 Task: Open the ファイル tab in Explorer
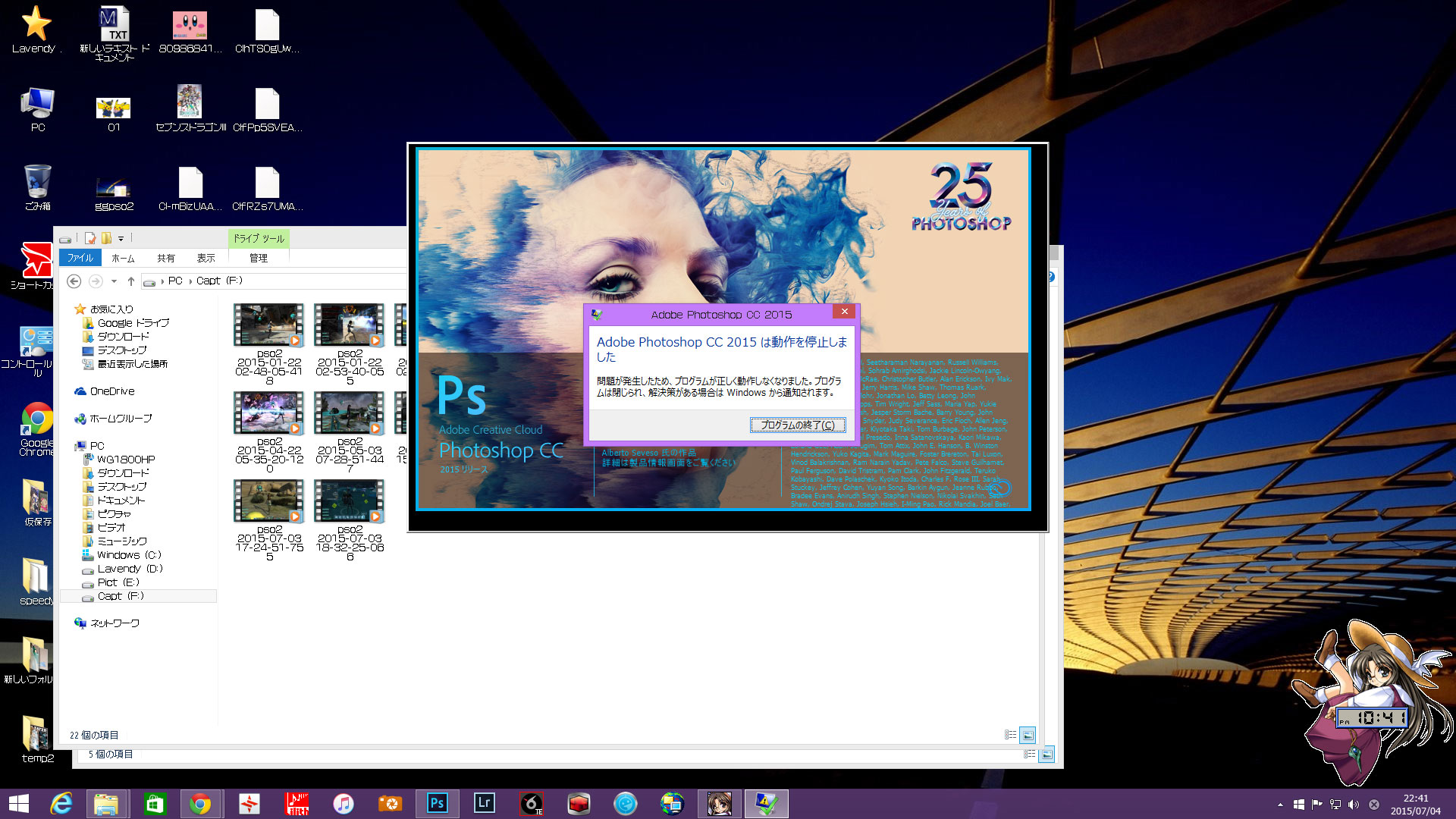[80, 258]
